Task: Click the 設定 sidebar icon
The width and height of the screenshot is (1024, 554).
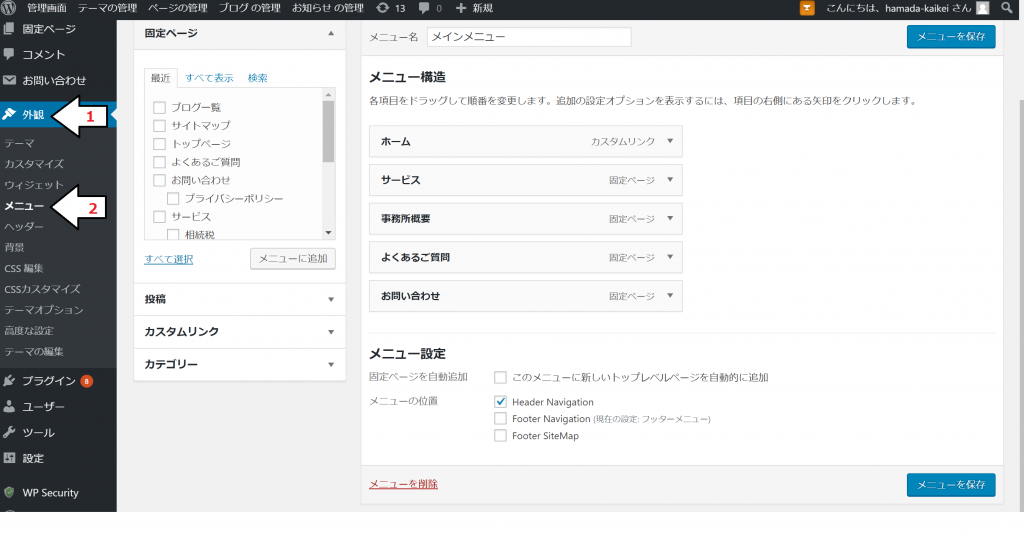Action: 9,458
